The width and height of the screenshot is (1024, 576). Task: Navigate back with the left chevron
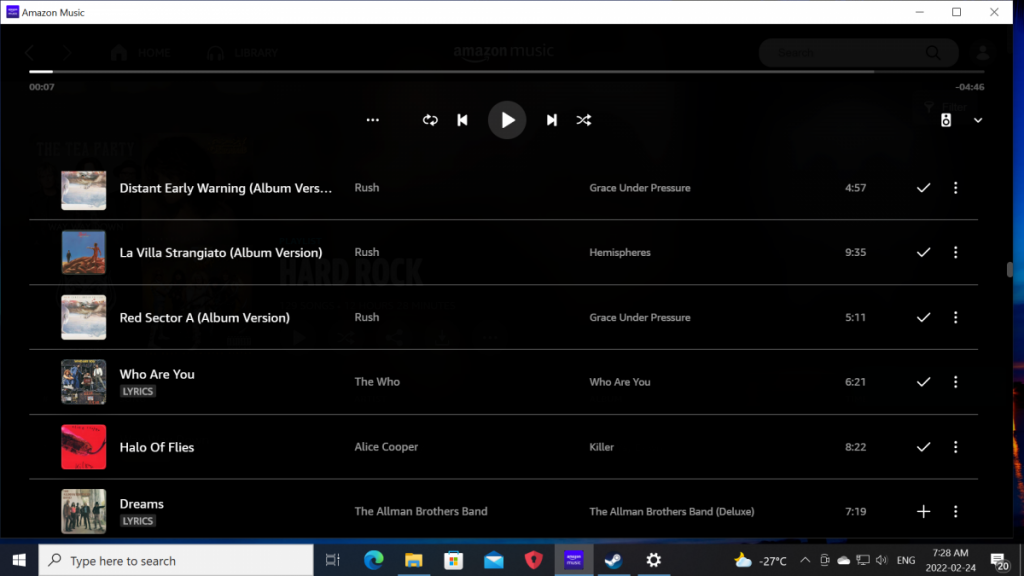(x=29, y=52)
